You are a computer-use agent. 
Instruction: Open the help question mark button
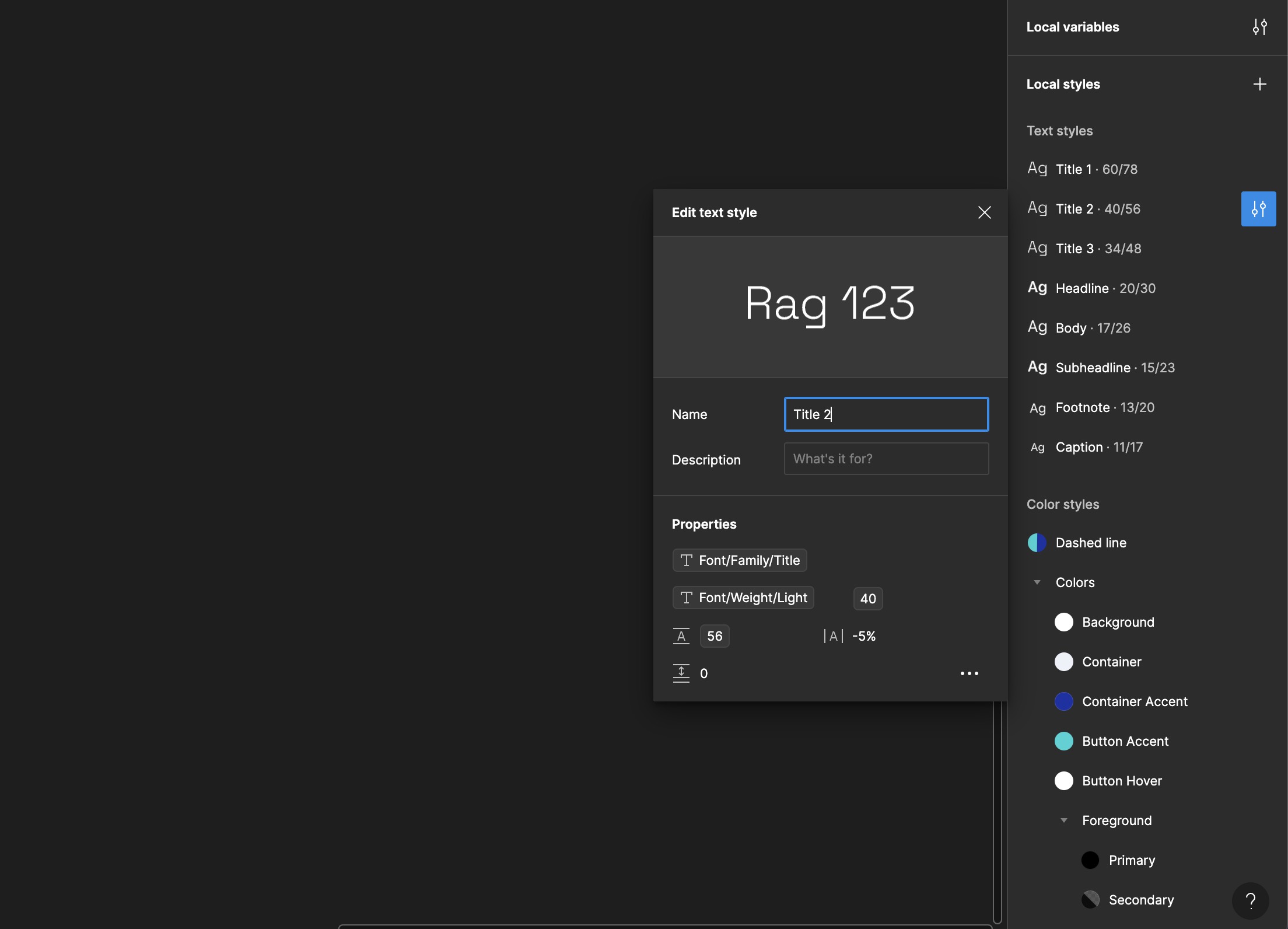[x=1250, y=900]
